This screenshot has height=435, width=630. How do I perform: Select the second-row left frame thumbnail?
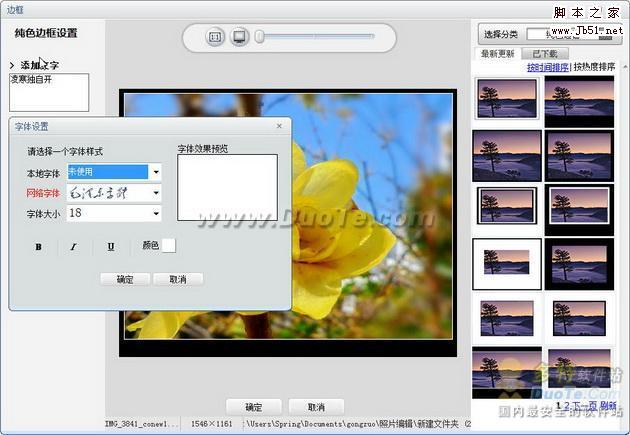507,155
